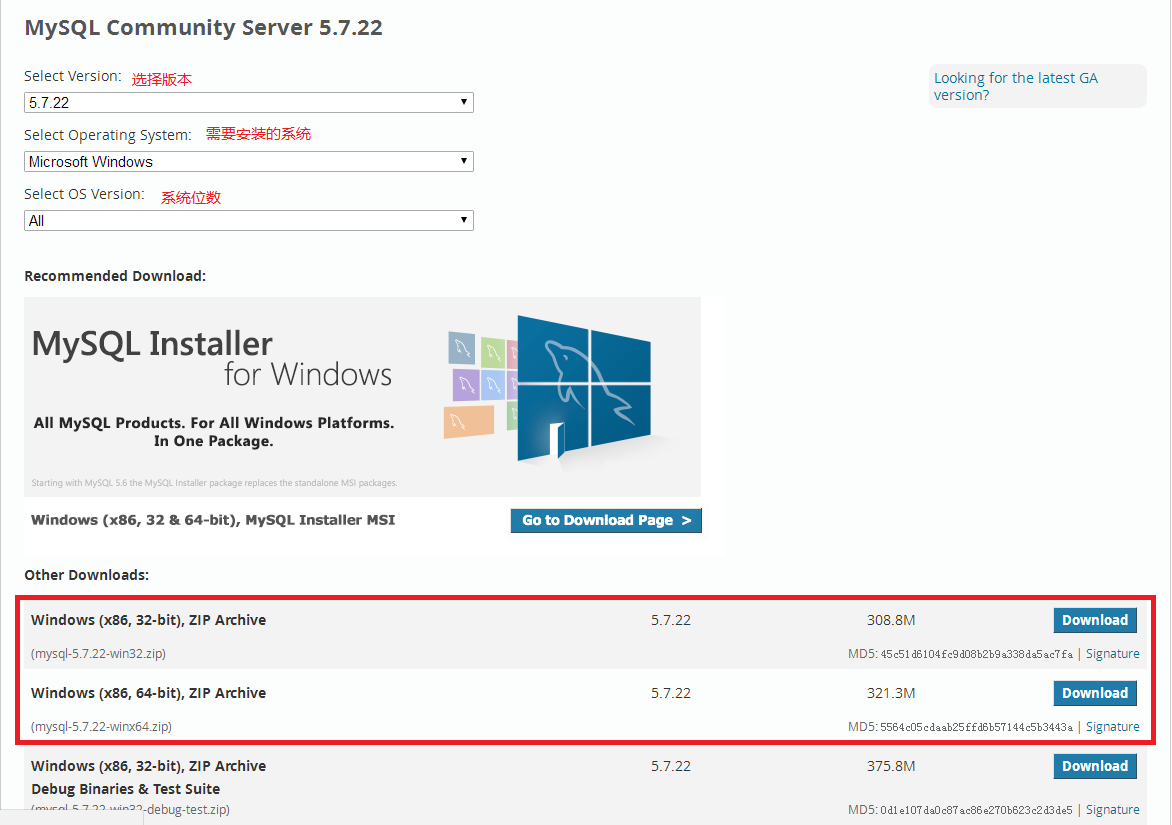1172x825 pixels.
Task: Click the file name '(mysql-5.7.22-winx64.zip)'
Action: pyautogui.click(x=102, y=727)
